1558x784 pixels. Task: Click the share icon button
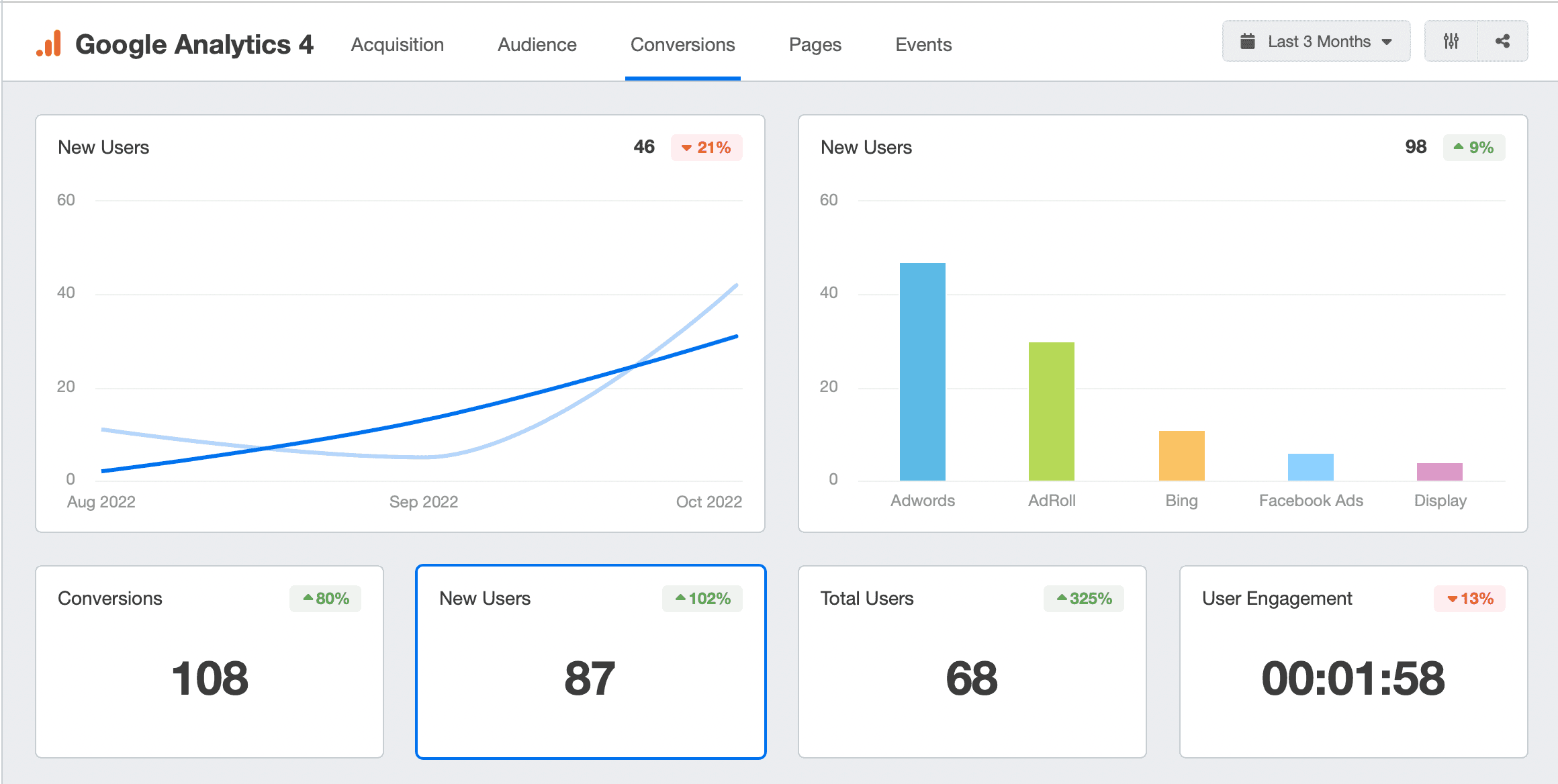click(x=1503, y=42)
